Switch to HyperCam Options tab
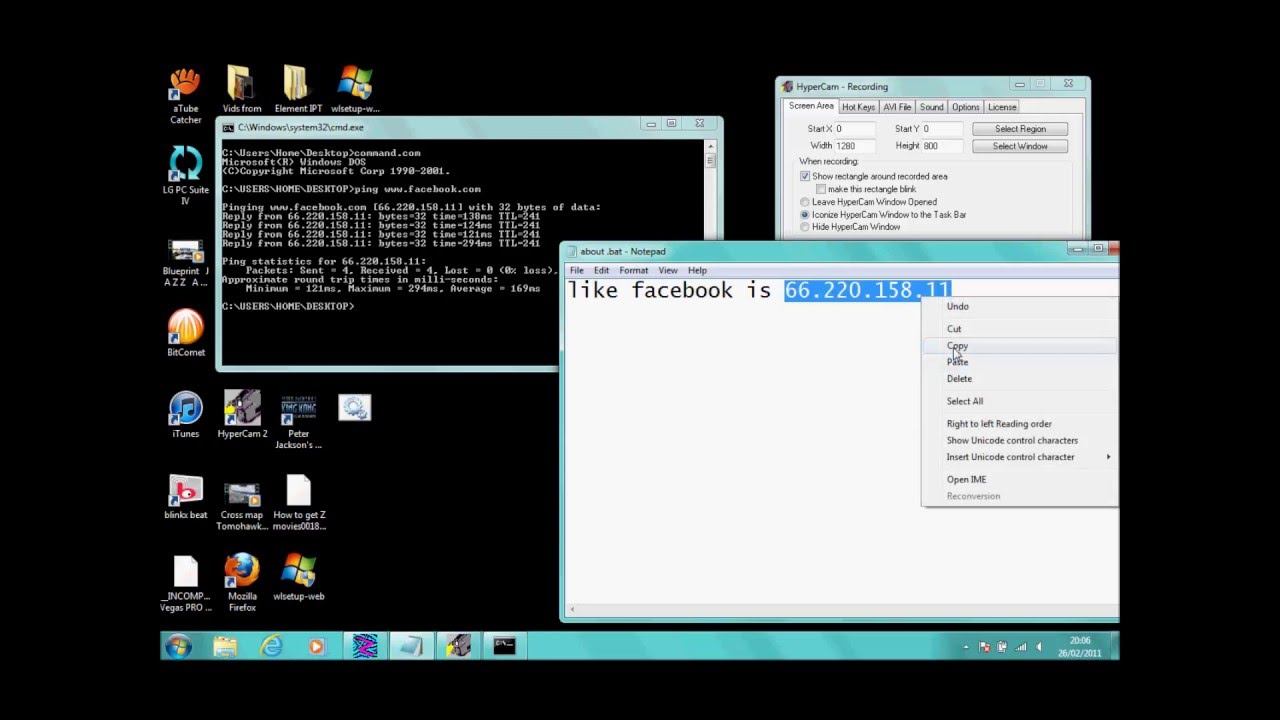Screen dimensions: 1280x720 click(966, 107)
